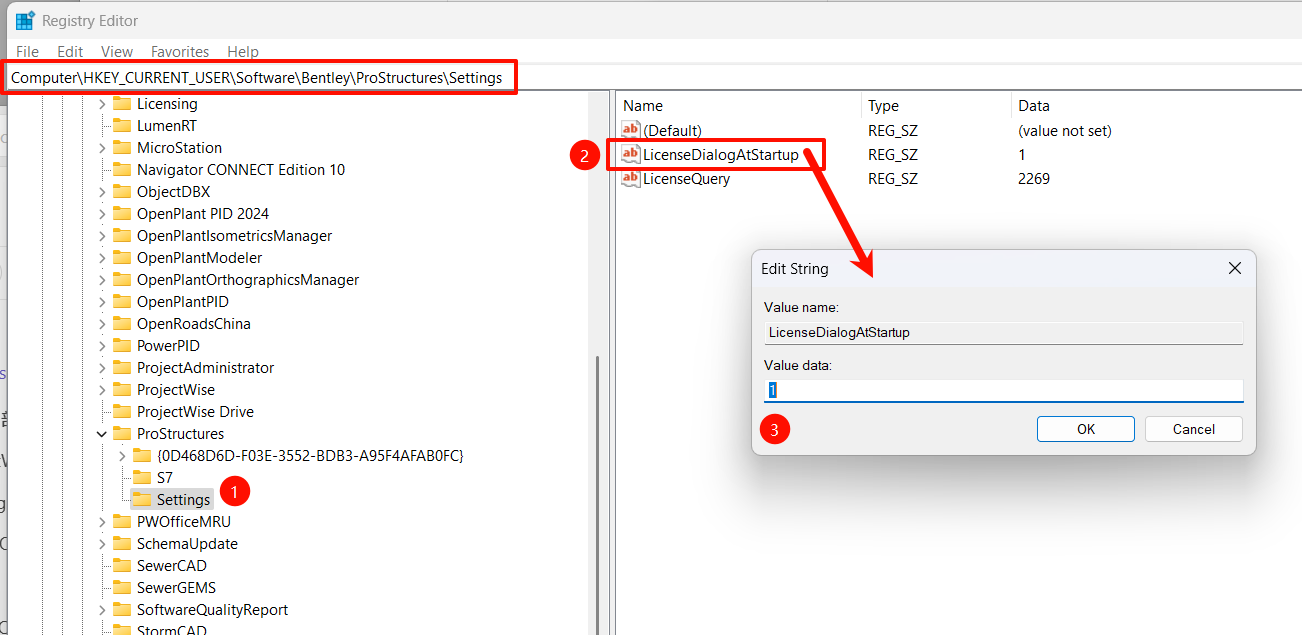Expand the OpenPlantPID key
1302x635 pixels.
(102, 302)
